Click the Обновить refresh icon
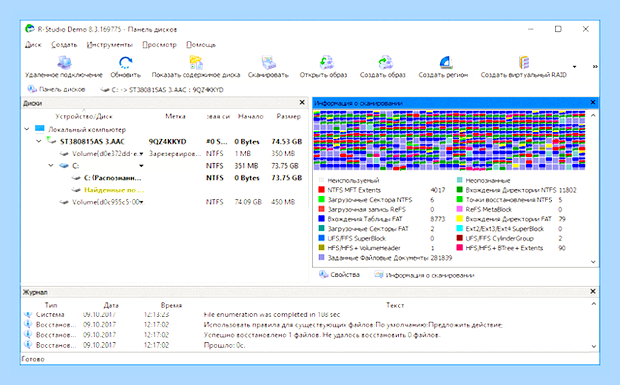 click(x=125, y=62)
